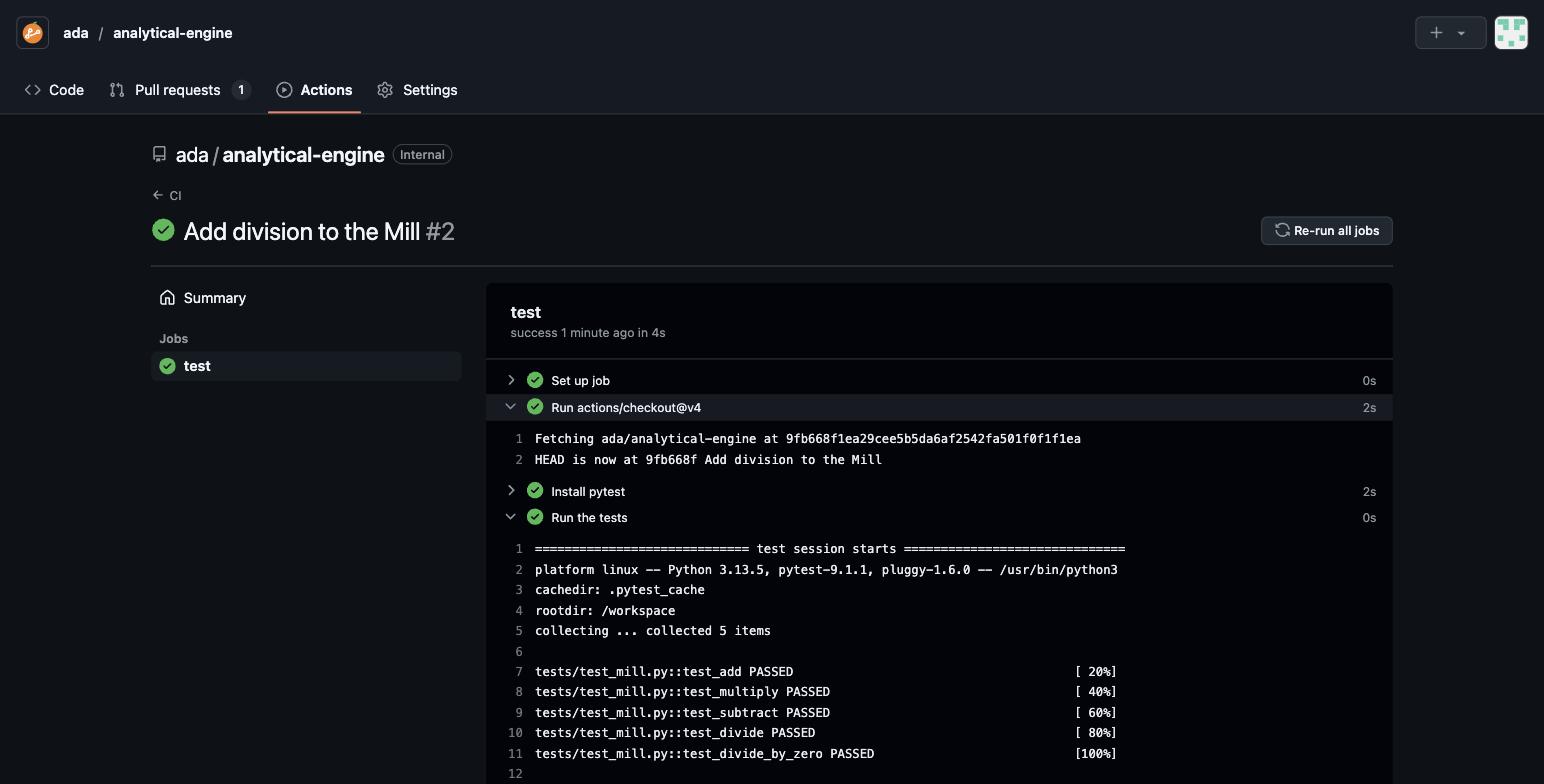The height and width of the screenshot is (784, 1544).
Task: Click the Internal visibility badge
Action: tap(422, 155)
